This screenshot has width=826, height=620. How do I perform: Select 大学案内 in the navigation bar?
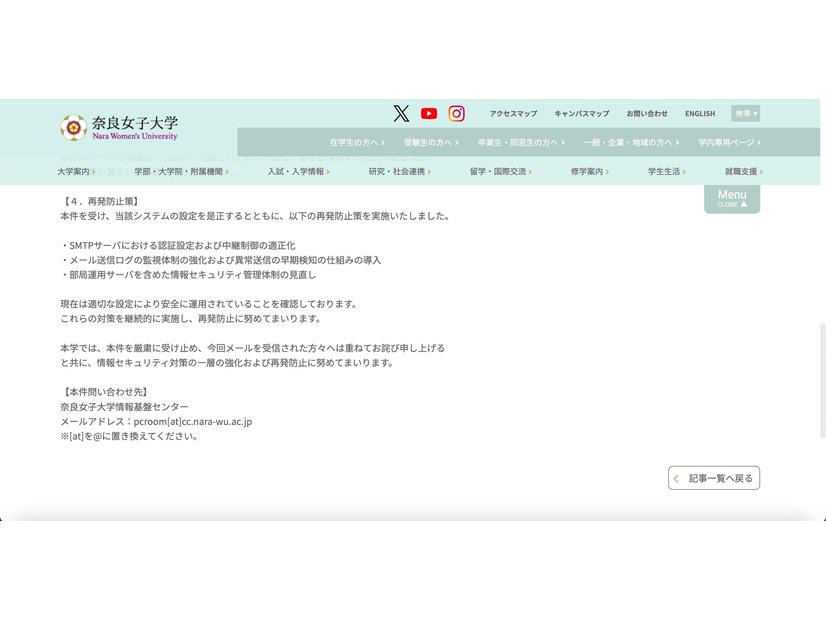pos(72,171)
